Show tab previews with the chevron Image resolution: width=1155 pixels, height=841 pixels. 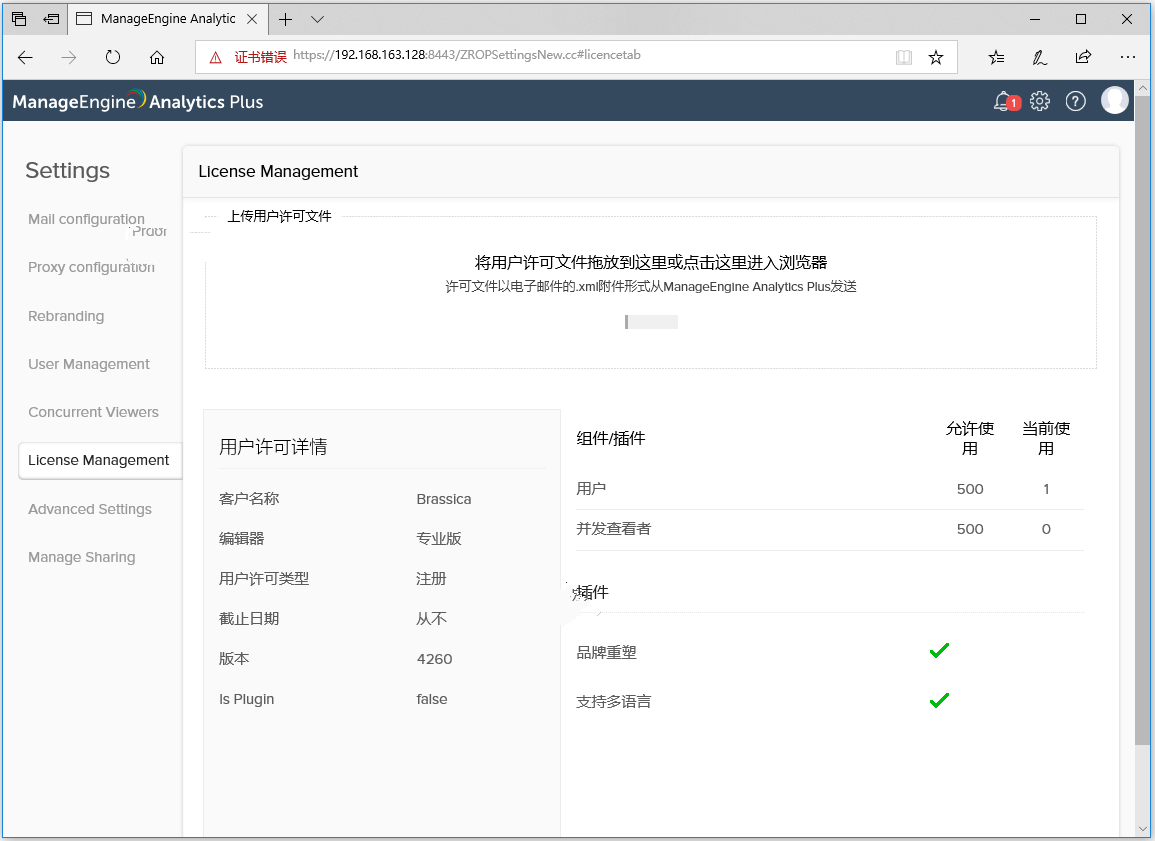(x=317, y=19)
